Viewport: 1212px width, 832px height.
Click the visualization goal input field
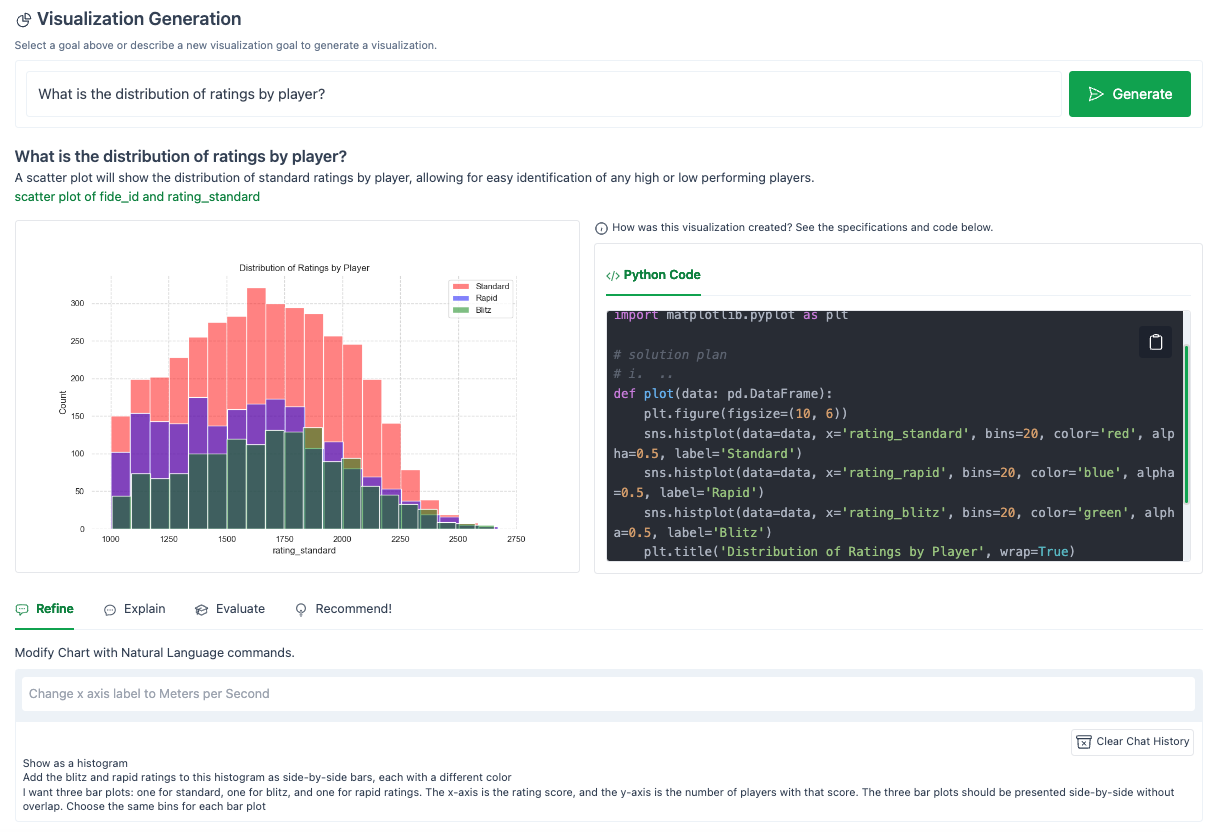(x=540, y=93)
